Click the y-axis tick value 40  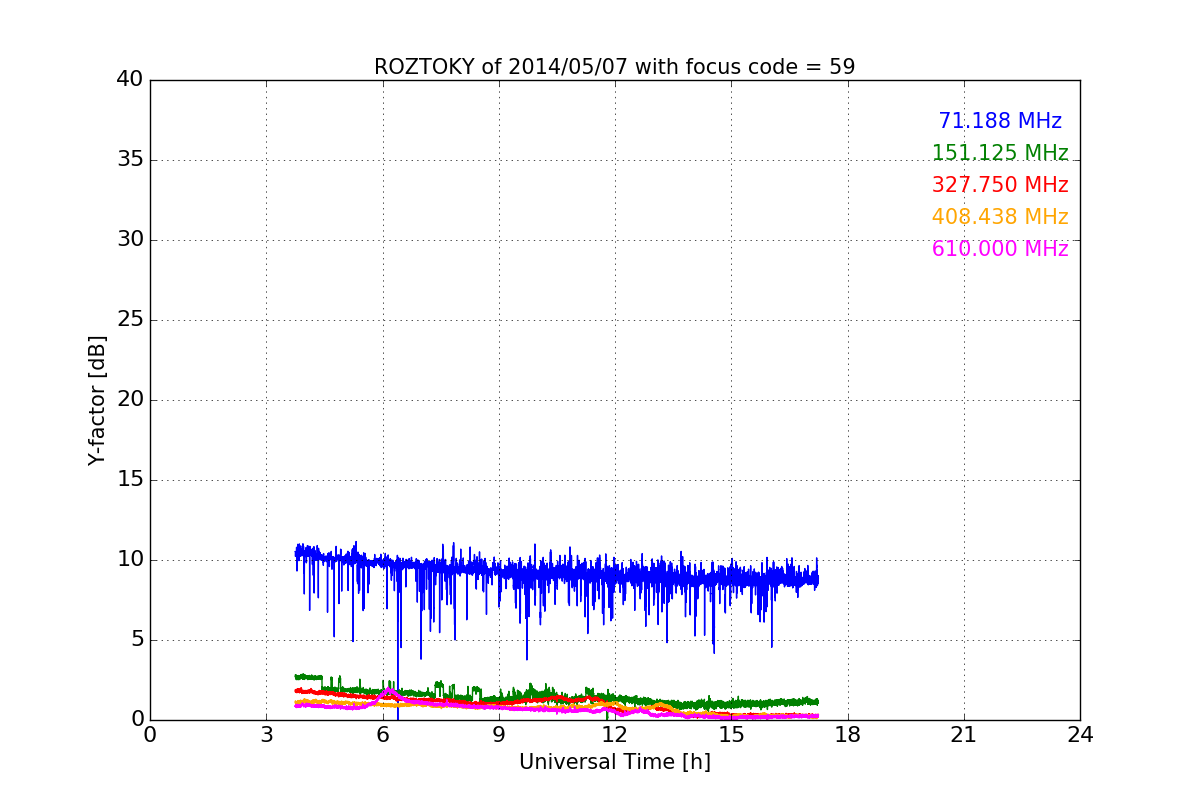pos(129,80)
